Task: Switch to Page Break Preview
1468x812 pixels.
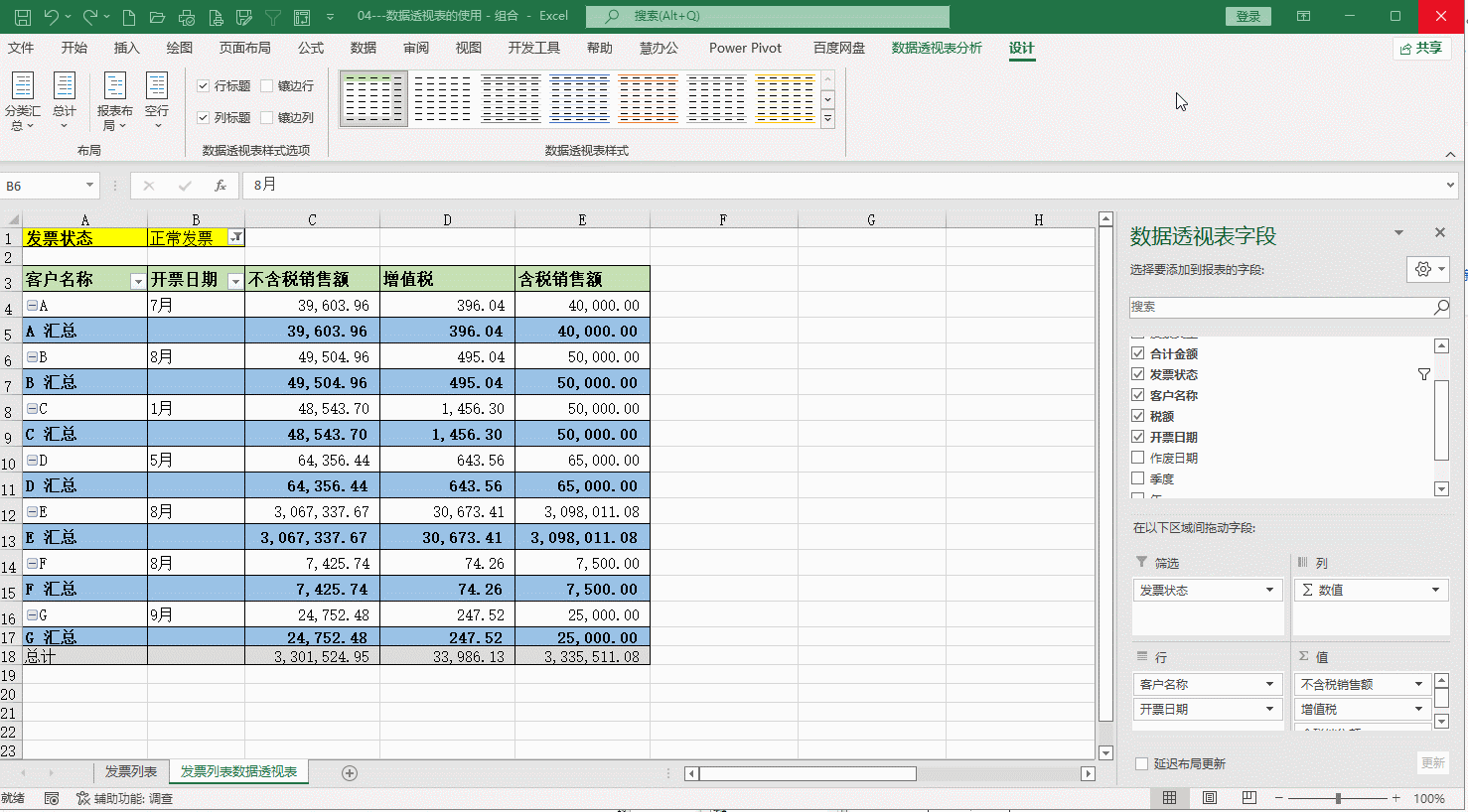Action: coord(1249,798)
